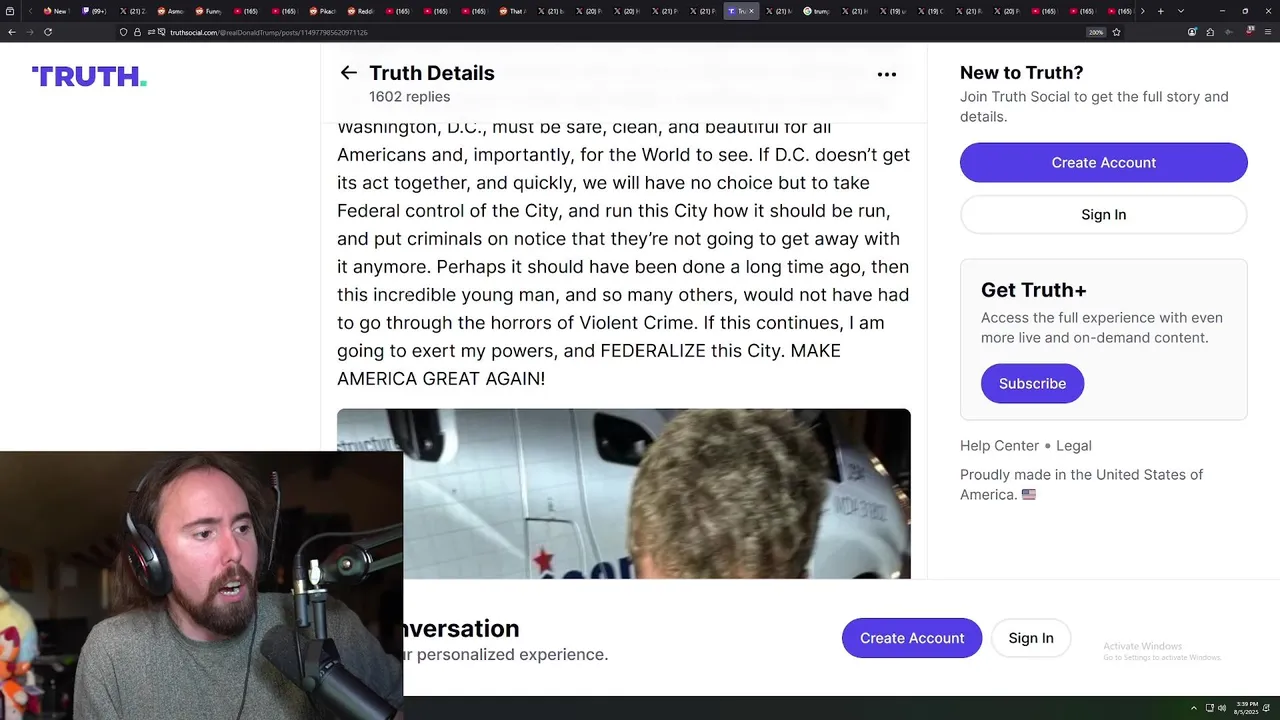1280x720 pixels.
Task: Click the Firefox View icon at the far left
Action: pos(10,11)
